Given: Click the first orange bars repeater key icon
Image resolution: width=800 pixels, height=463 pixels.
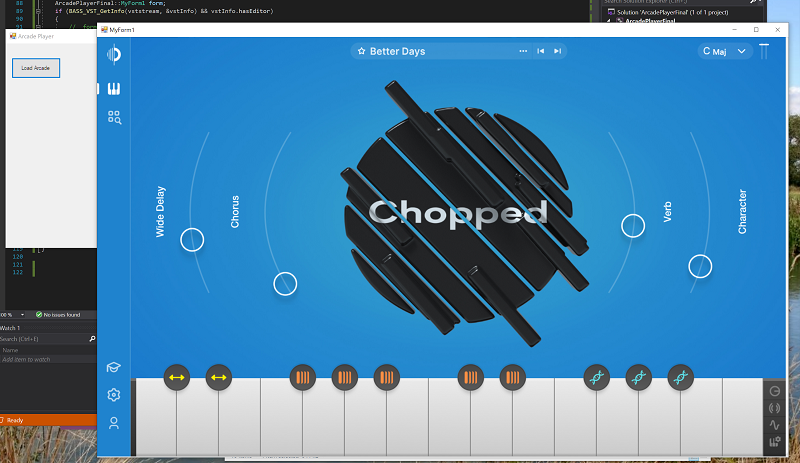Looking at the screenshot, I should (303, 378).
